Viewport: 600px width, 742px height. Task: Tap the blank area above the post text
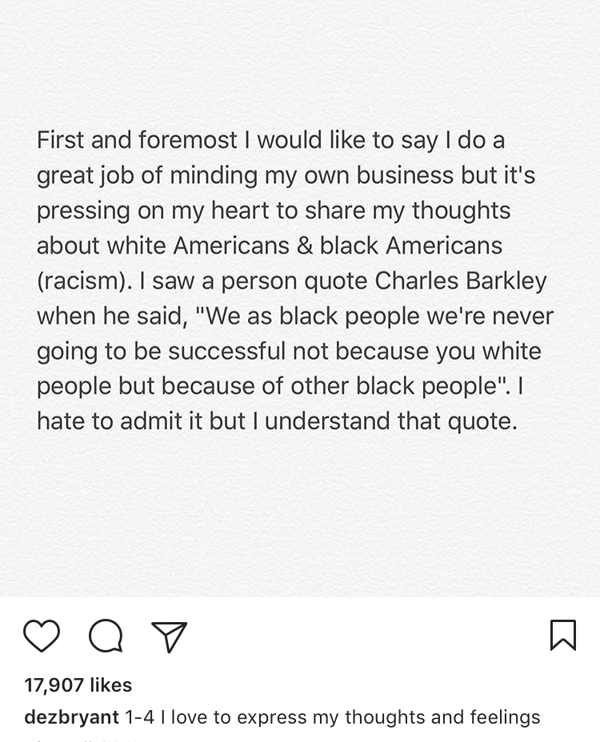tap(300, 62)
